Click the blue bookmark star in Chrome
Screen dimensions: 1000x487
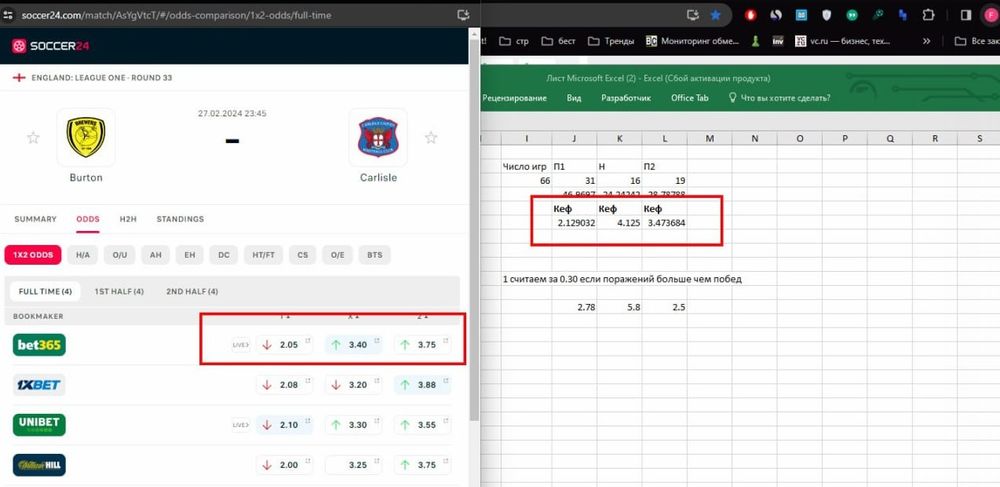(x=716, y=15)
